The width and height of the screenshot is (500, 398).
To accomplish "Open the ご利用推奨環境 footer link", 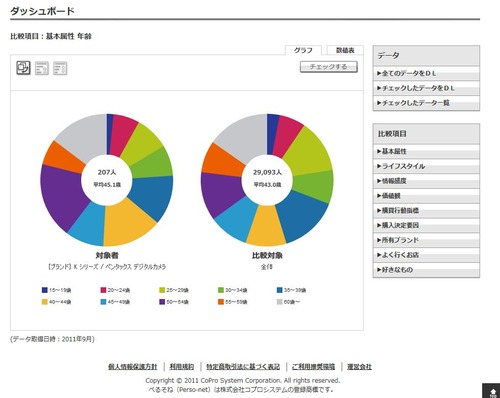I will tap(313, 367).
